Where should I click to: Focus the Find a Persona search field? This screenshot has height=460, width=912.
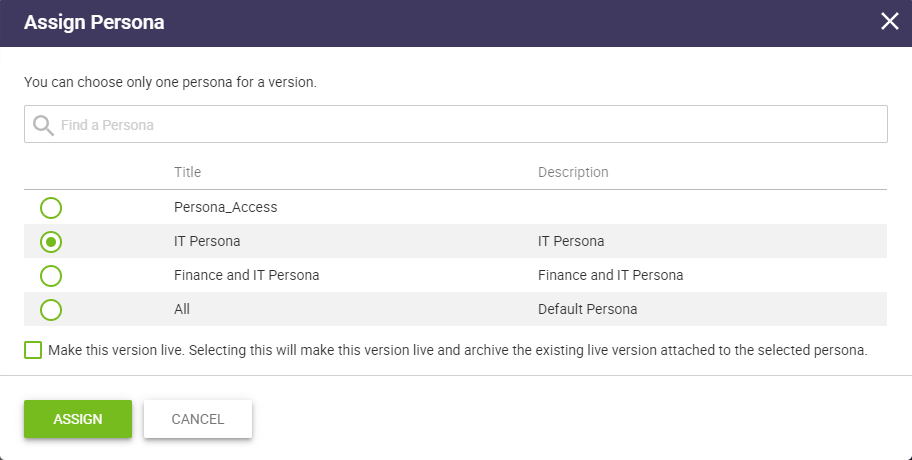[470, 125]
